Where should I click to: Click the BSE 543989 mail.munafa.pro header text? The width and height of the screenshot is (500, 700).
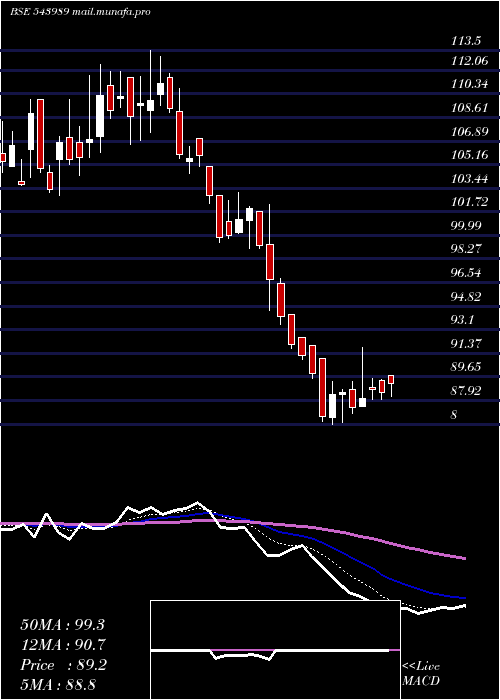(x=80, y=12)
